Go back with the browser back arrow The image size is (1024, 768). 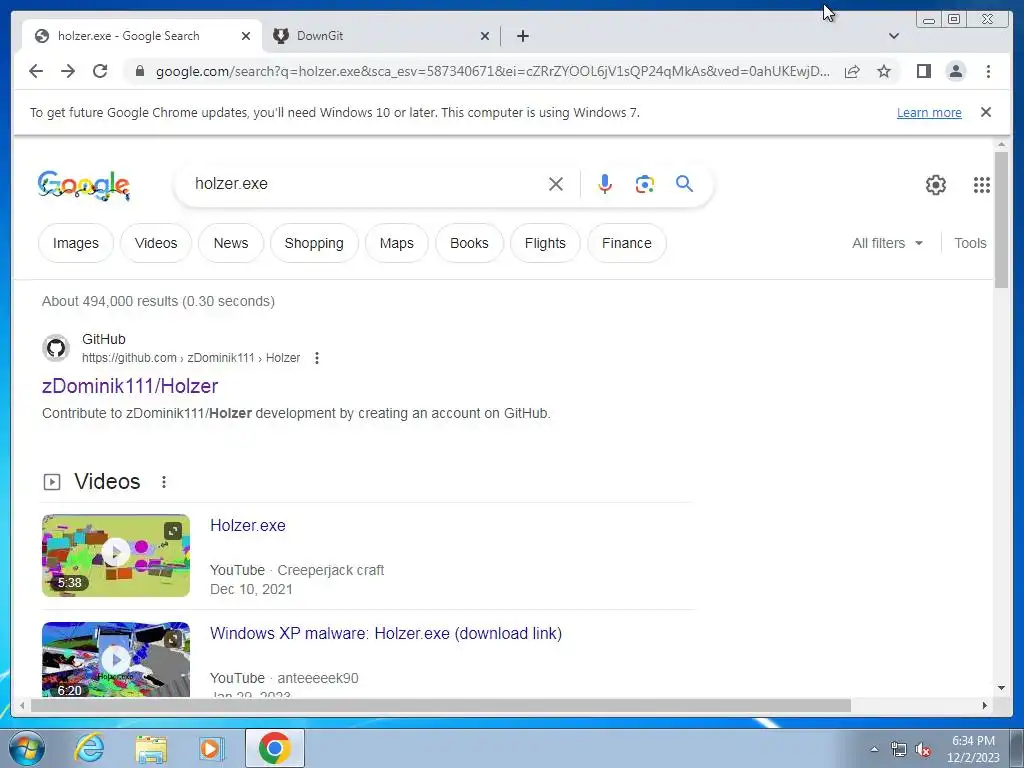[36, 71]
